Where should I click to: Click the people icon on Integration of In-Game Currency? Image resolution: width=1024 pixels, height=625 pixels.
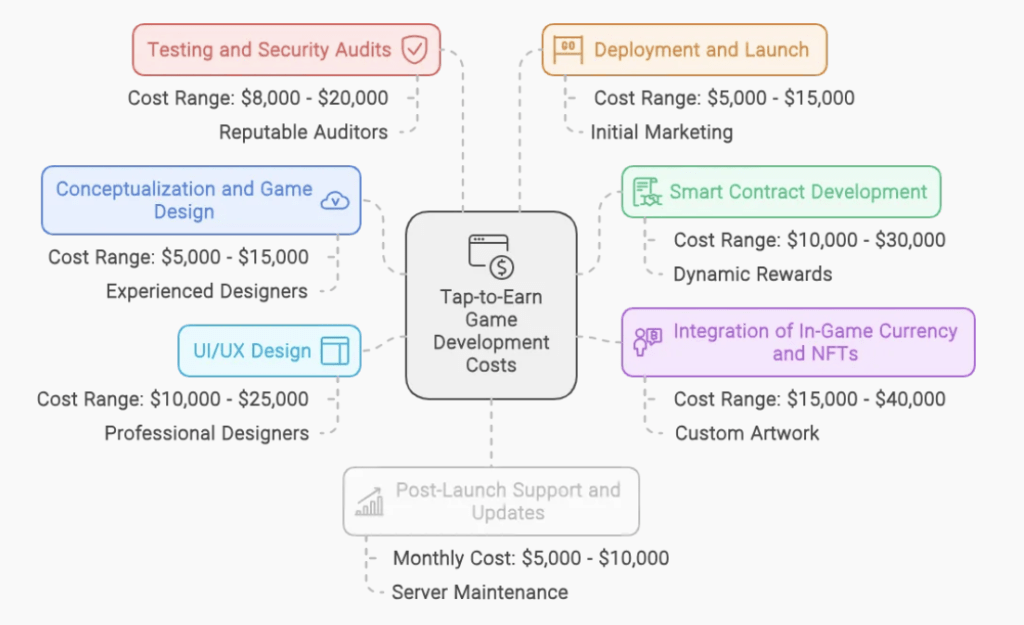[646, 342]
